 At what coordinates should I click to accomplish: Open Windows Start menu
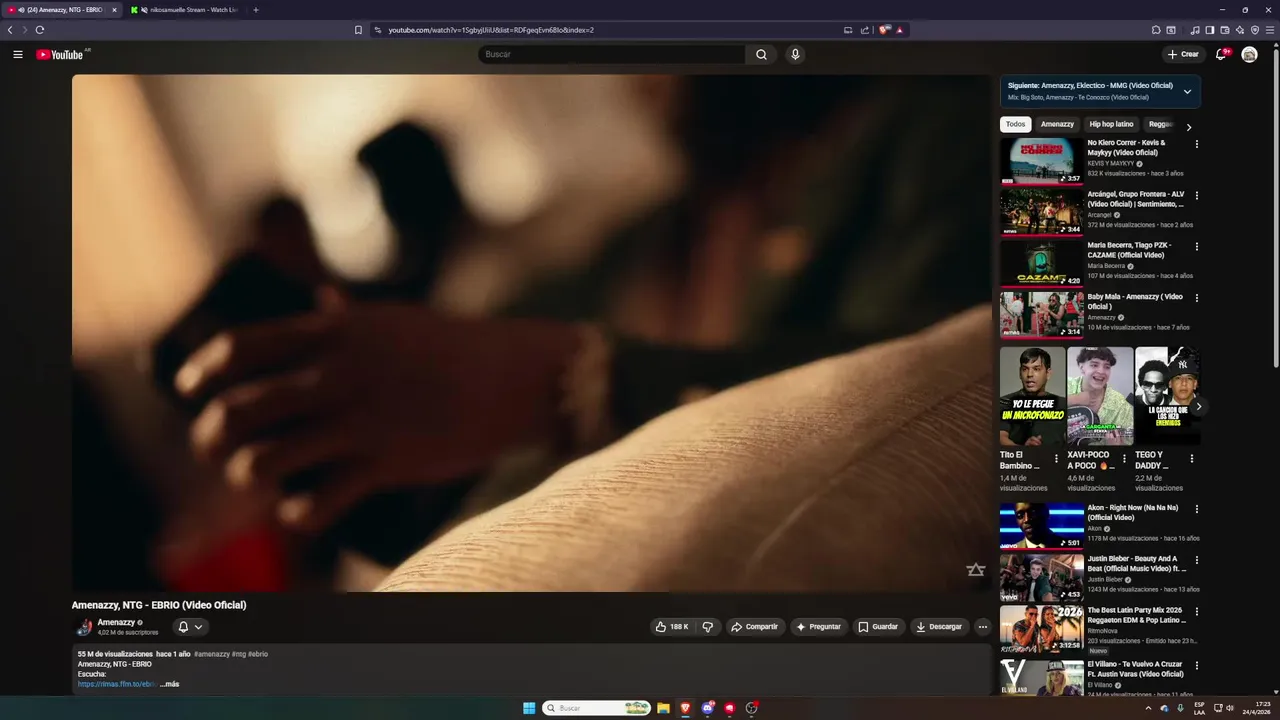529,708
